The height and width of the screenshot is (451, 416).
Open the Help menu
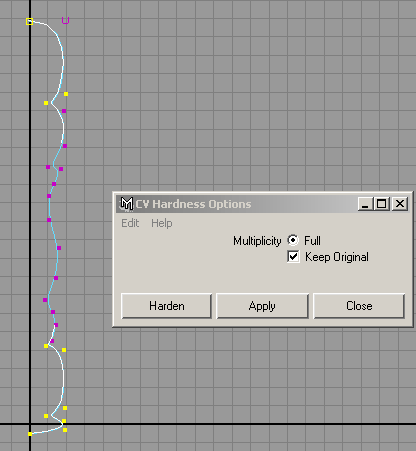point(162,223)
